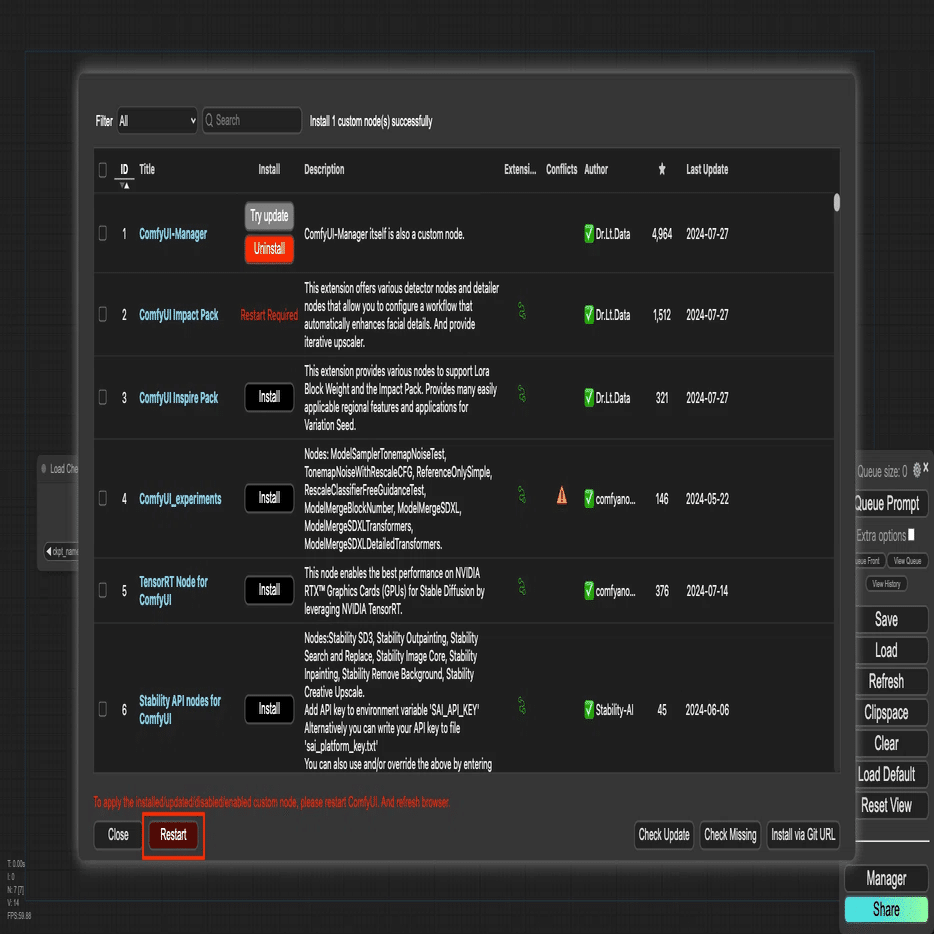Image resolution: width=934 pixels, height=934 pixels.
Task: Click the ID column sort arrows
Action: 124,185
